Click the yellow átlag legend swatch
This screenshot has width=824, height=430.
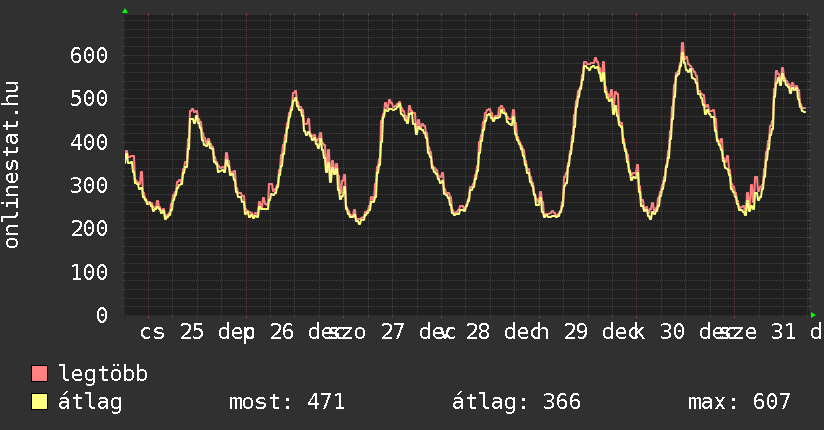[40, 402]
